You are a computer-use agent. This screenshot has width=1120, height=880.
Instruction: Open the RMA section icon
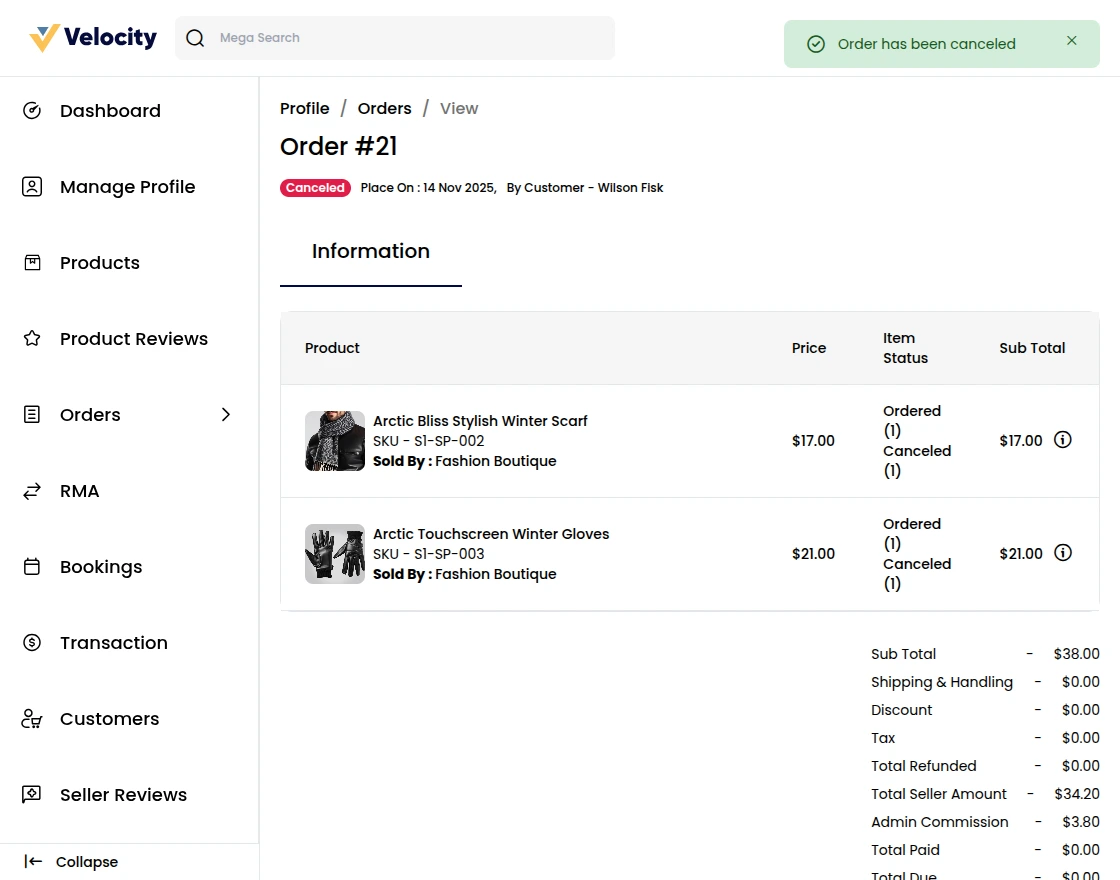[32, 490]
